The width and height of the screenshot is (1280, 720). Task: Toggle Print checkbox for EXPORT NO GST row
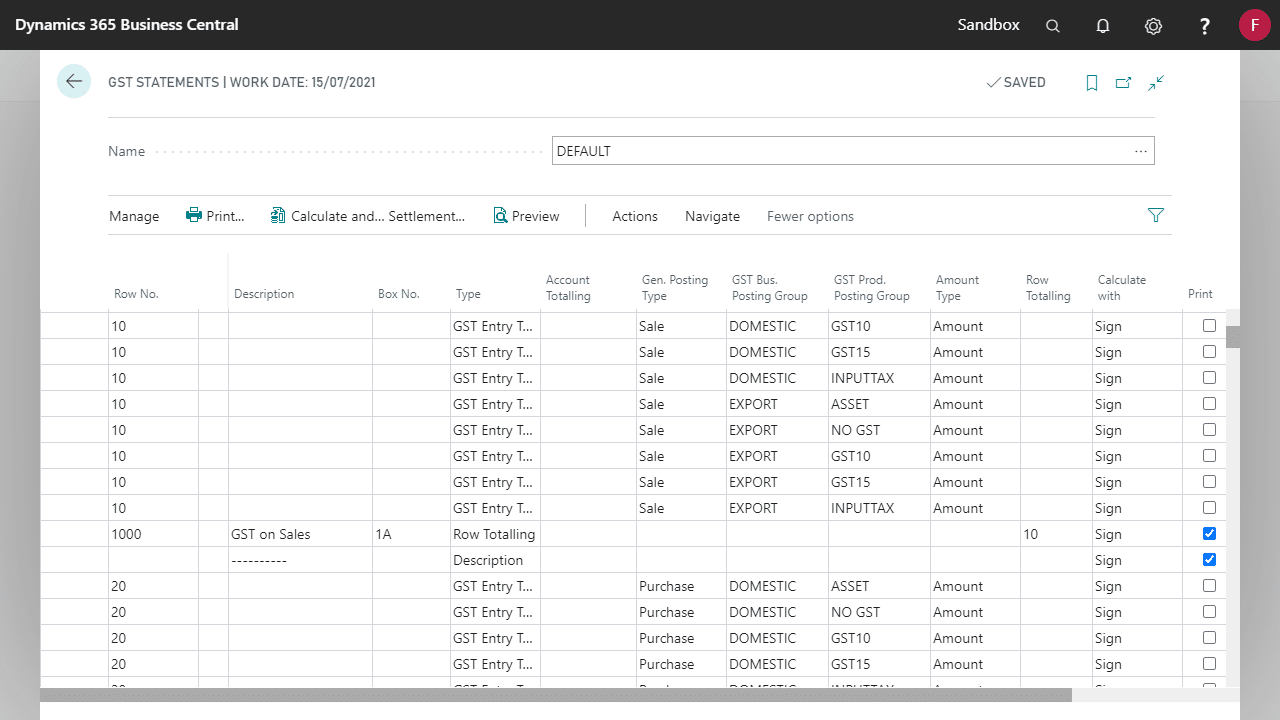[x=1209, y=430]
